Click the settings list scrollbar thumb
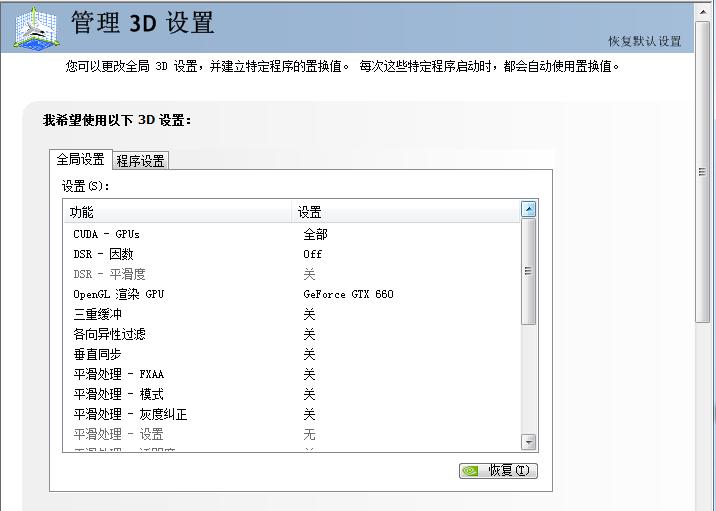The image size is (716, 511). click(x=528, y=270)
